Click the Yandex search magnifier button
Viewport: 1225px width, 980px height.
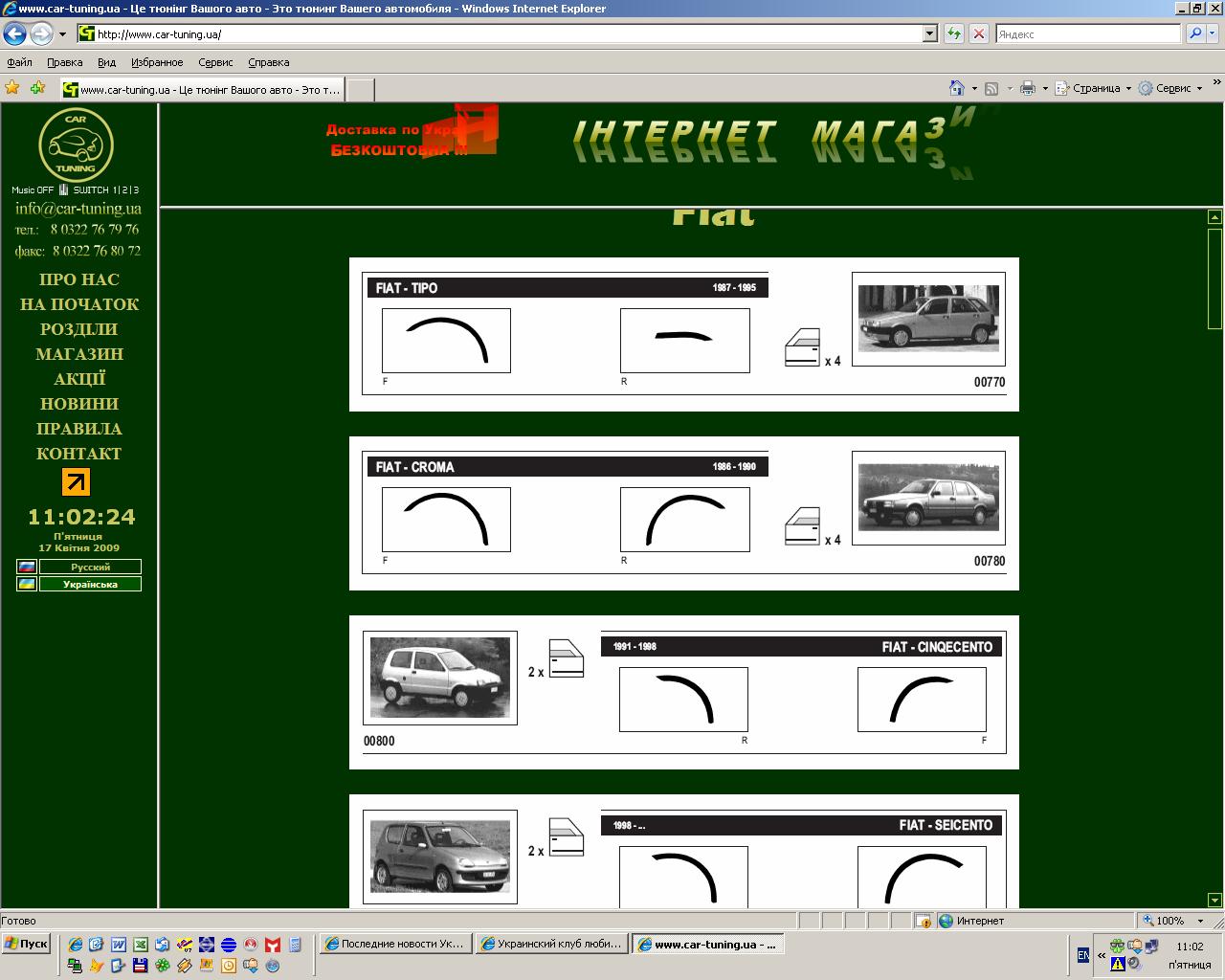[x=1195, y=34]
